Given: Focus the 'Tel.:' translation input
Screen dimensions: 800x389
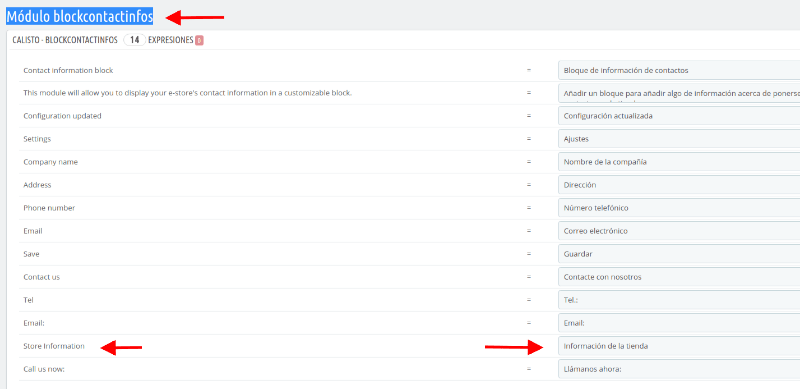Looking at the screenshot, I should pyautogui.click(x=679, y=300).
